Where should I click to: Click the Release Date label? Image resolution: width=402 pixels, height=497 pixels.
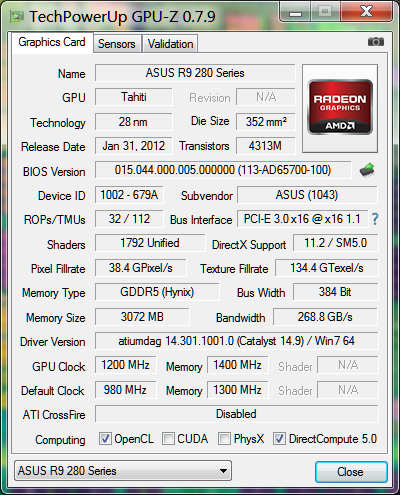53,147
